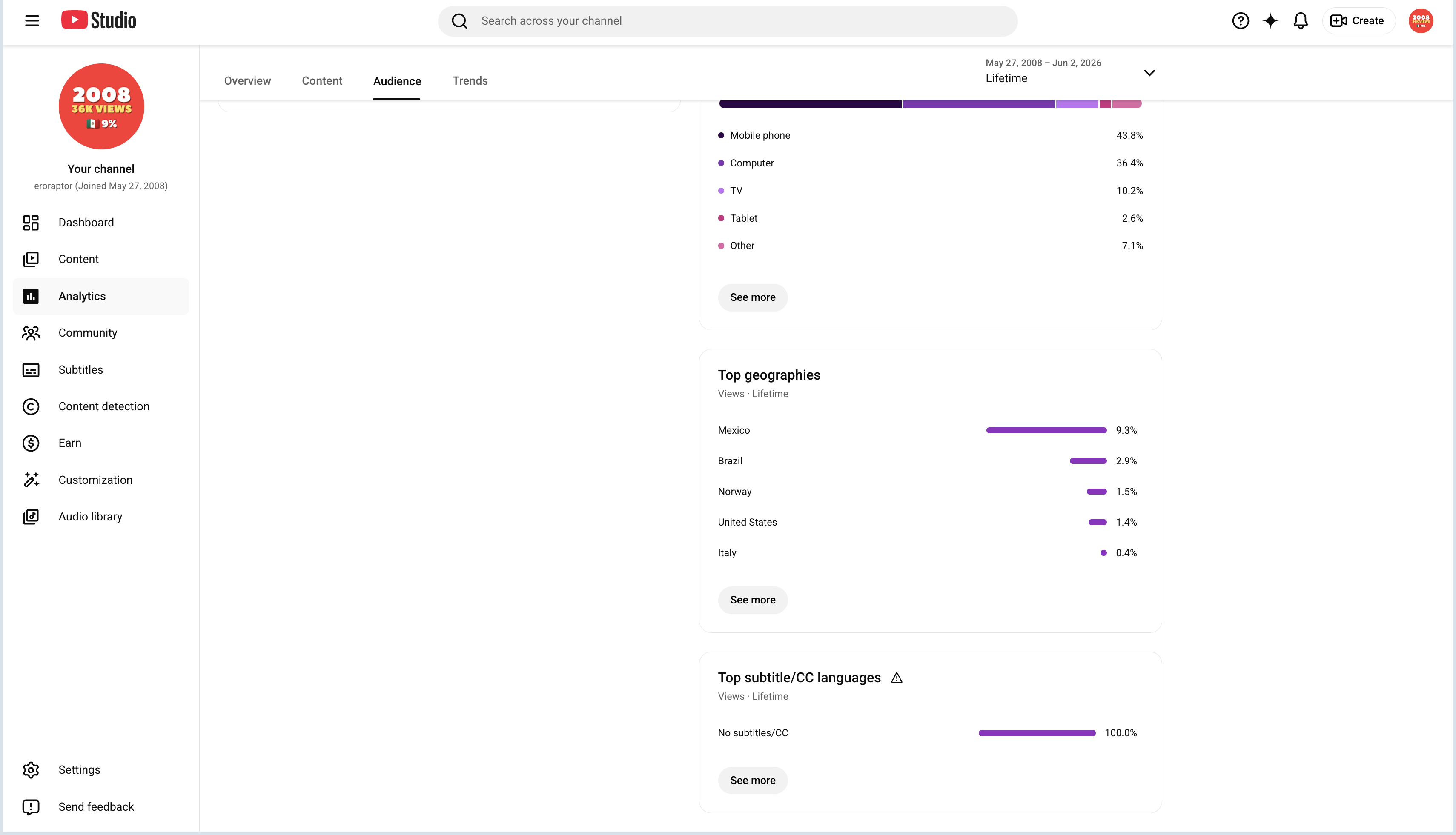This screenshot has height=835, width=1456.
Task: Click the Analytics bar chart icon
Action: (31, 297)
